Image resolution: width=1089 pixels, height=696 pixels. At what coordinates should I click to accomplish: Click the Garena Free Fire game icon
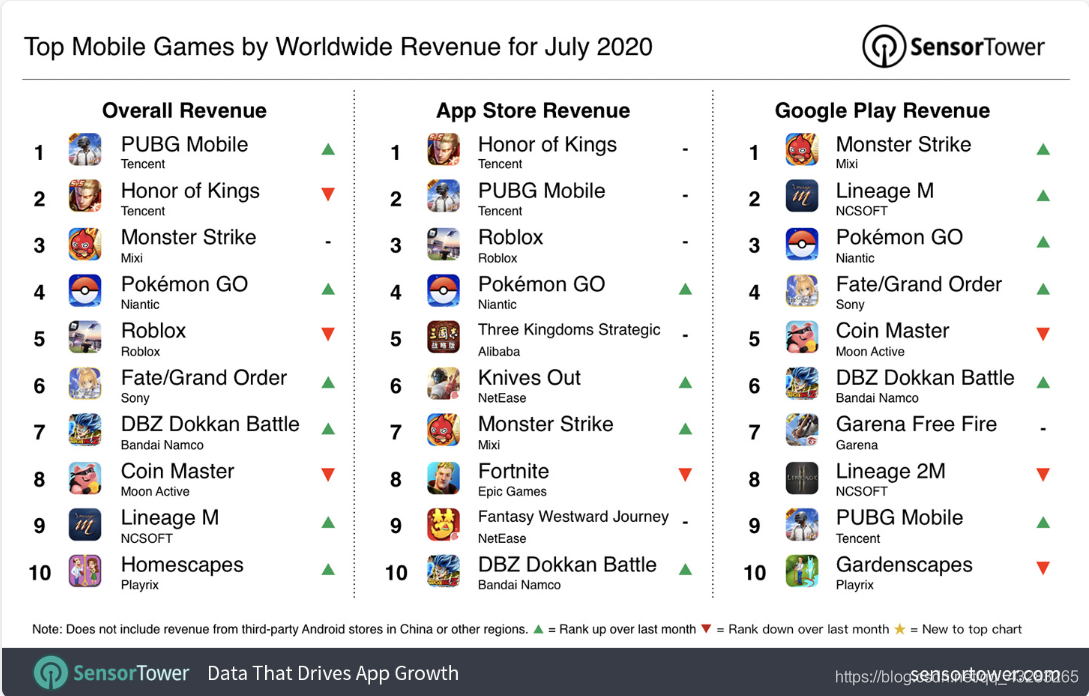pyautogui.click(x=801, y=431)
